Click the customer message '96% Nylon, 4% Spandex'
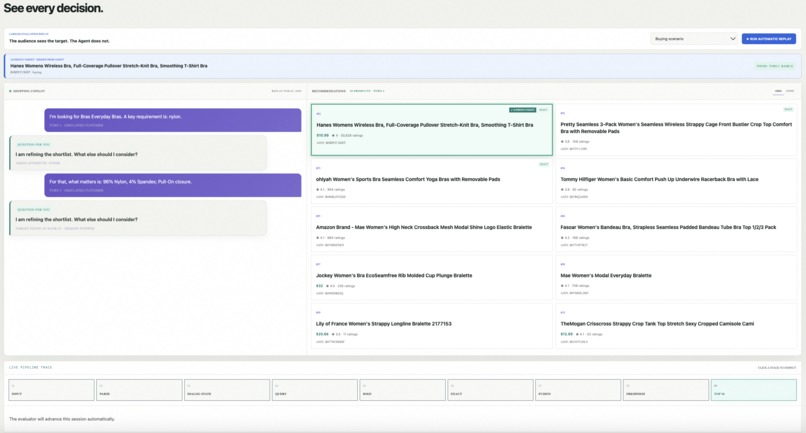This screenshot has width=806, height=433. tap(173, 185)
